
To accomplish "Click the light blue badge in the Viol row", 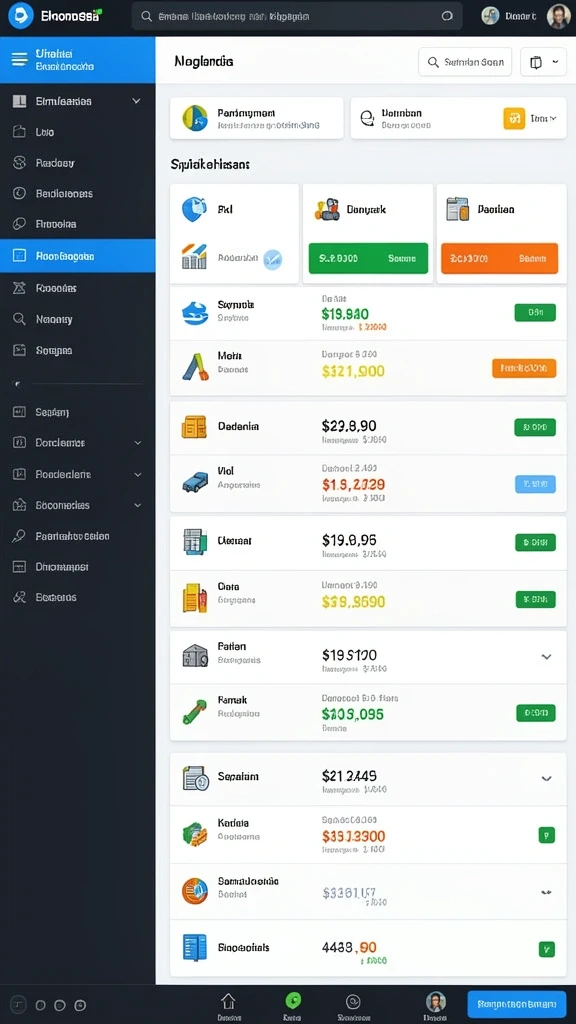I will click(x=536, y=484).
